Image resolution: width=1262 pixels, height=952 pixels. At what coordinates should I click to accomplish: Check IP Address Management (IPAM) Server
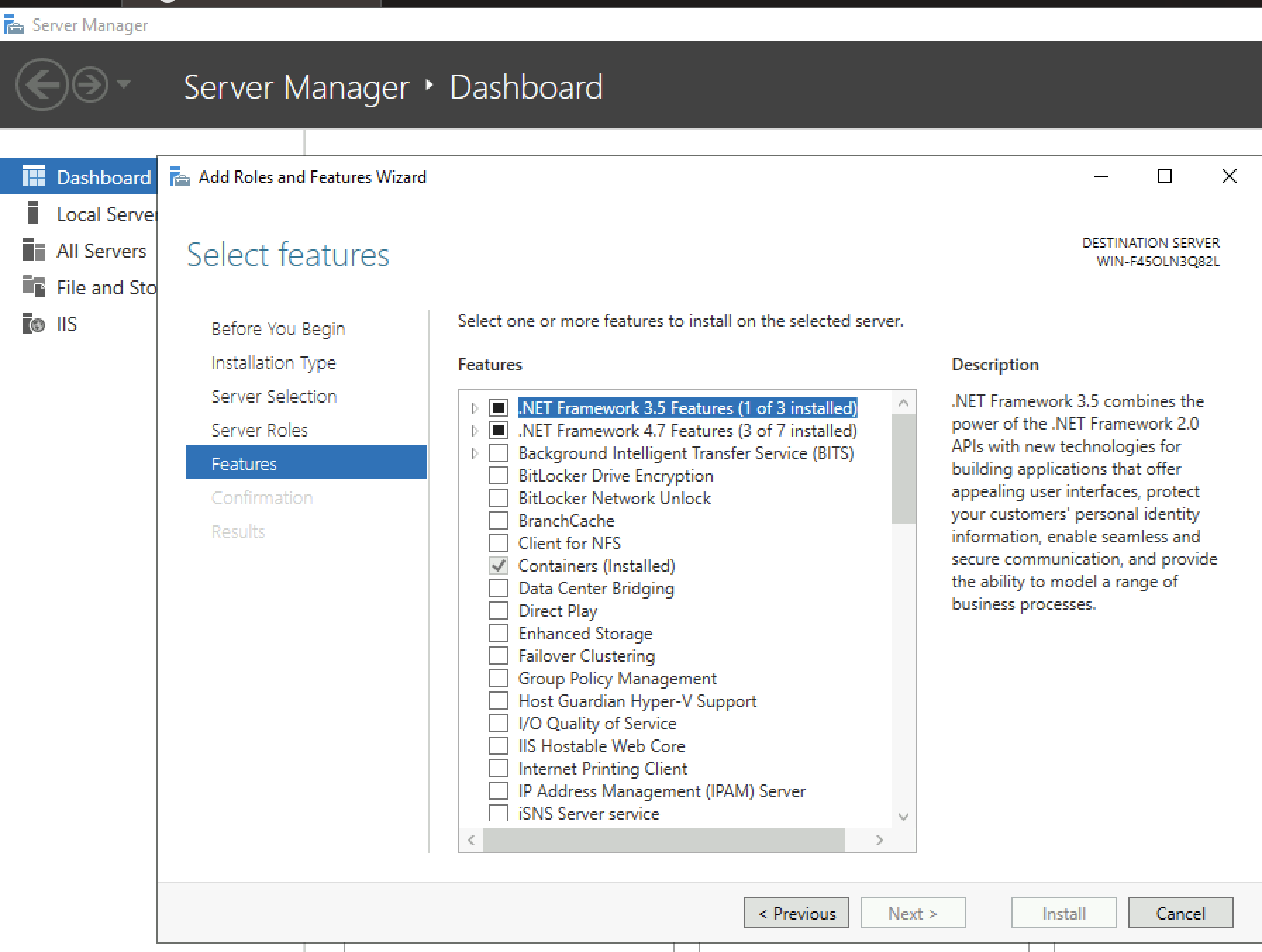tap(499, 791)
